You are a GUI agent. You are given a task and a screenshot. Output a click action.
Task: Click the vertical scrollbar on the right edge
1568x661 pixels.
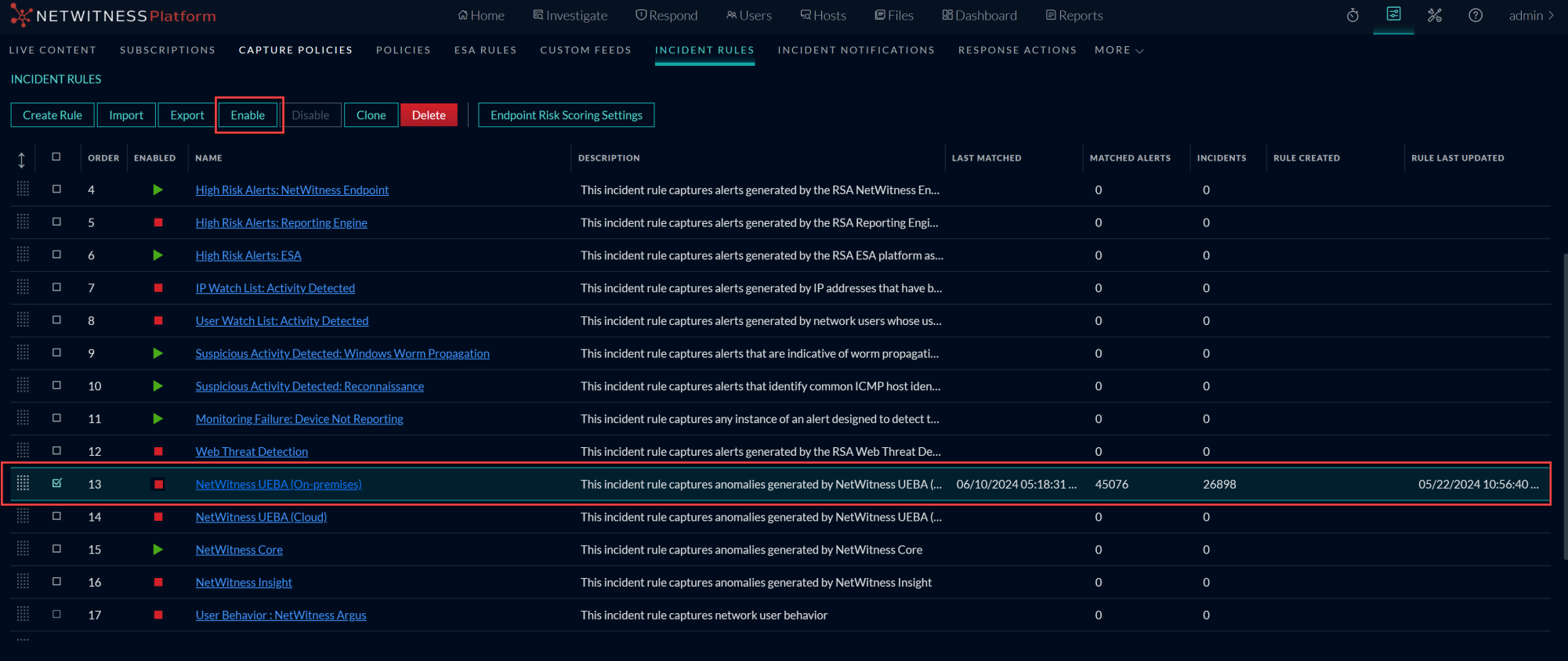[x=1564, y=406]
